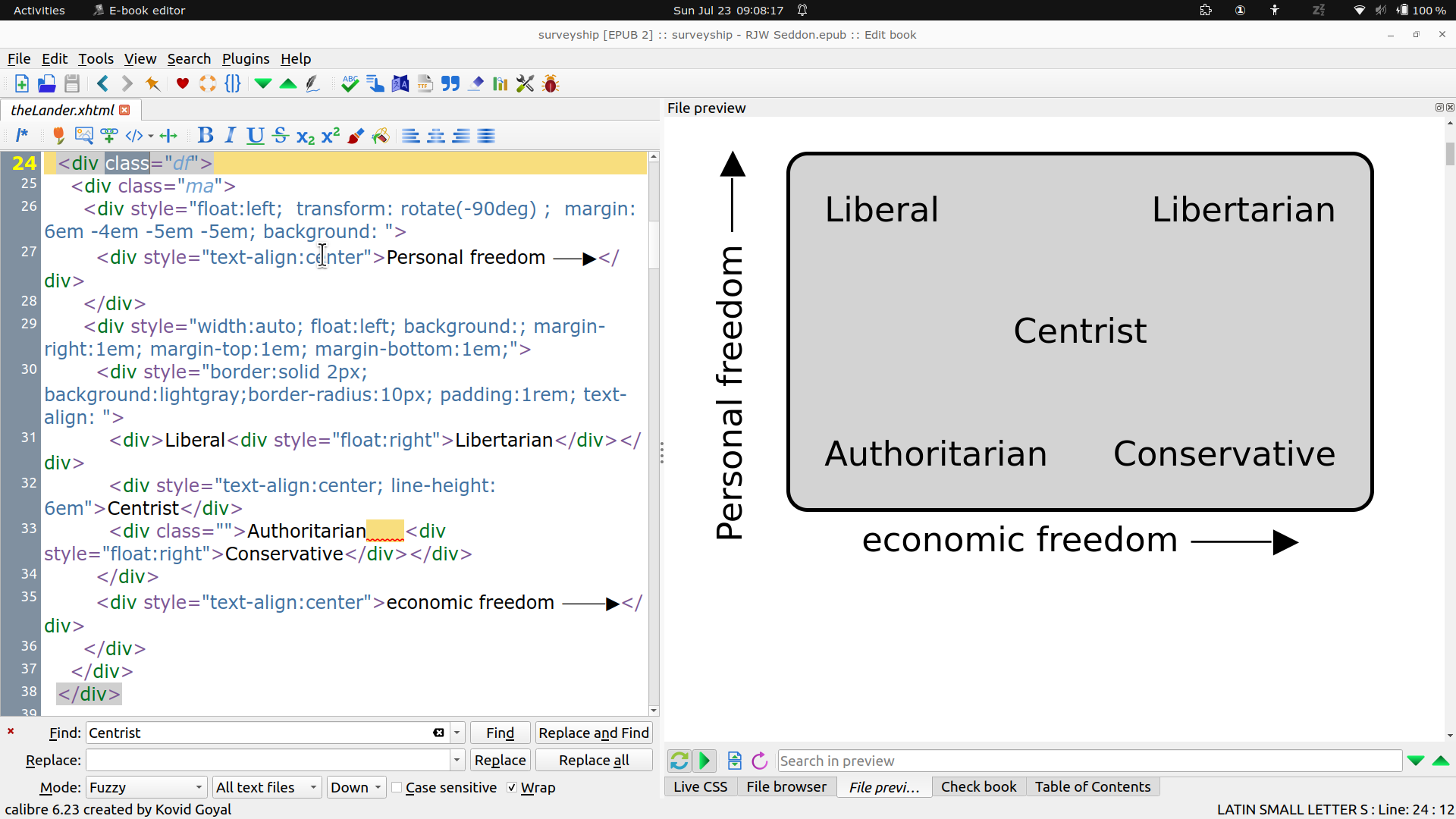Open the search Mode Fuzzy dropdown

tap(146, 788)
